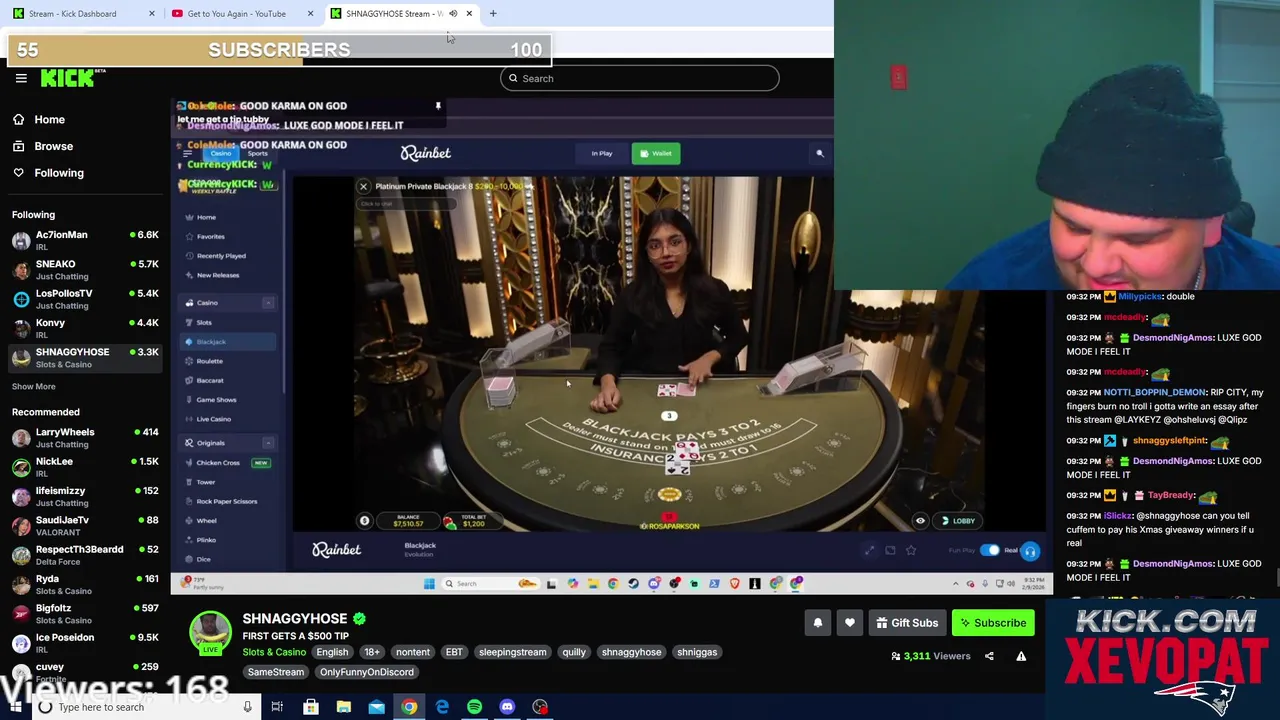Click the OBS icon in the taskbar
The height and width of the screenshot is (720, 1280).
click(540, 707)
